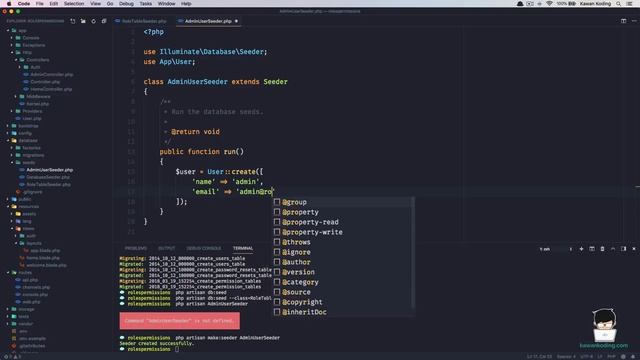Expand the Exceptions folder

[x=12, y=45]
